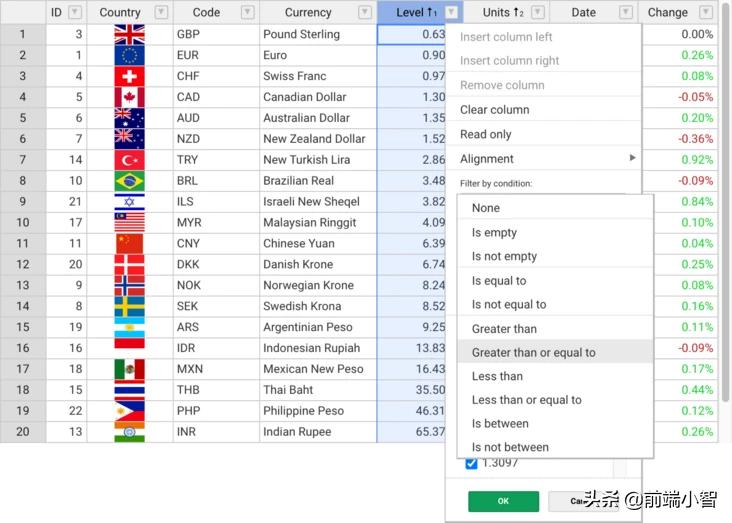The width and height of the screenshot is (732, 523).
Task: Open the Alignment menu entry
Action: click(543, 159)
